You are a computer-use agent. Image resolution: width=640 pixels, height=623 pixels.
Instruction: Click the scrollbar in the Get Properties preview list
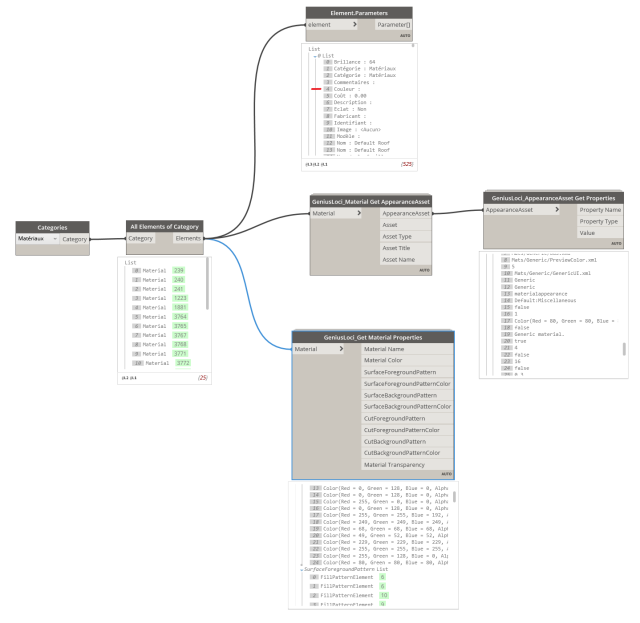tap(624, 349)
